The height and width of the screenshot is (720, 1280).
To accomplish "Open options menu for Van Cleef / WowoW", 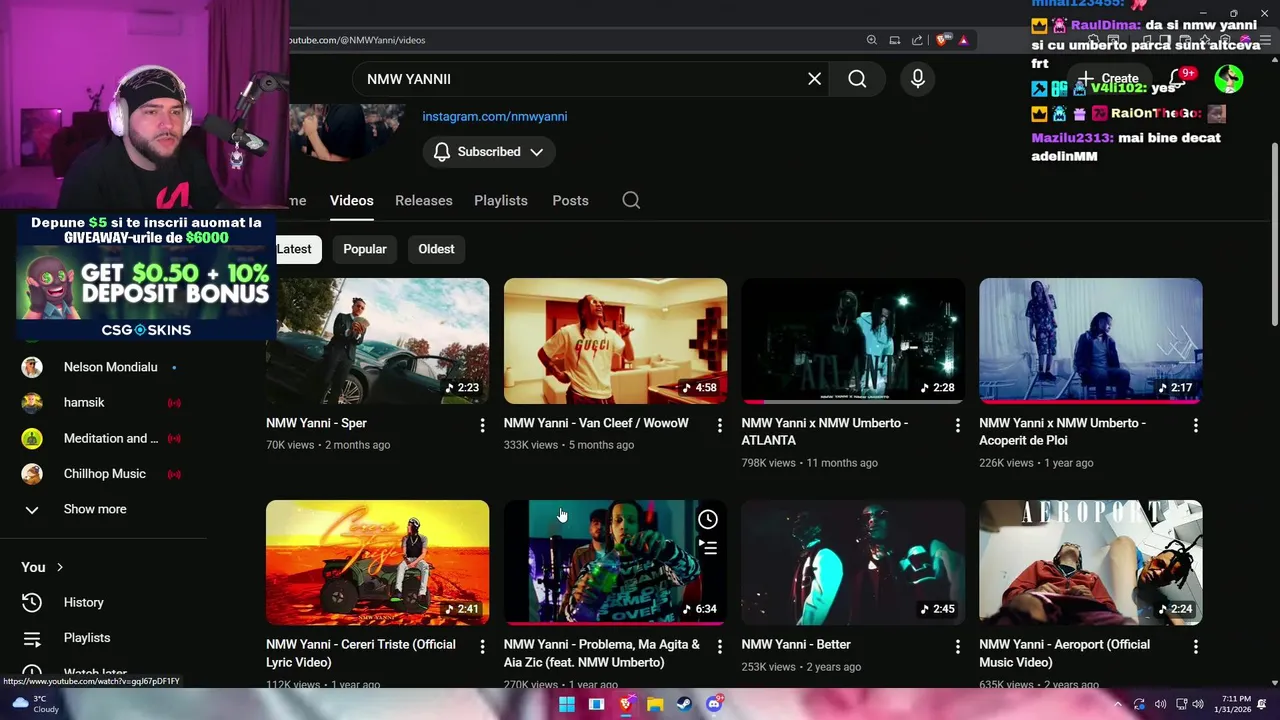I will coord(720,426).
